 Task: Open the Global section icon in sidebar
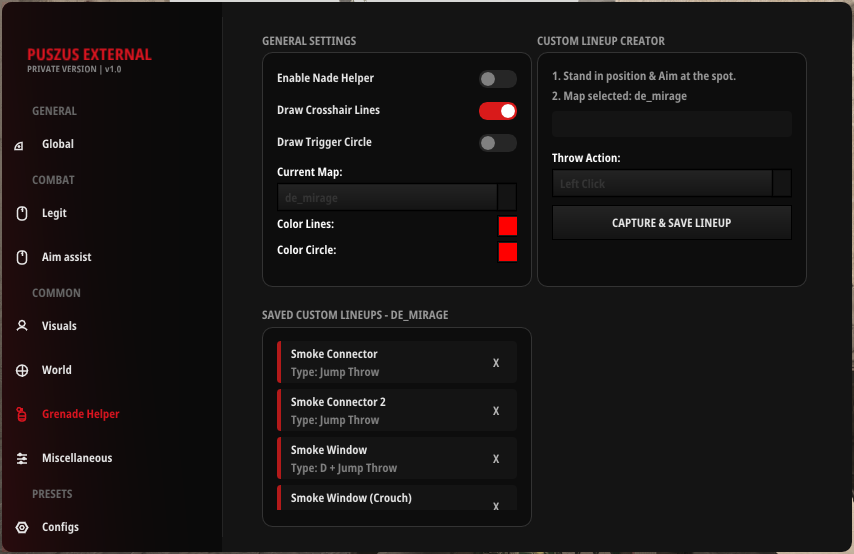pyautogui.click(x=19, y=145)
